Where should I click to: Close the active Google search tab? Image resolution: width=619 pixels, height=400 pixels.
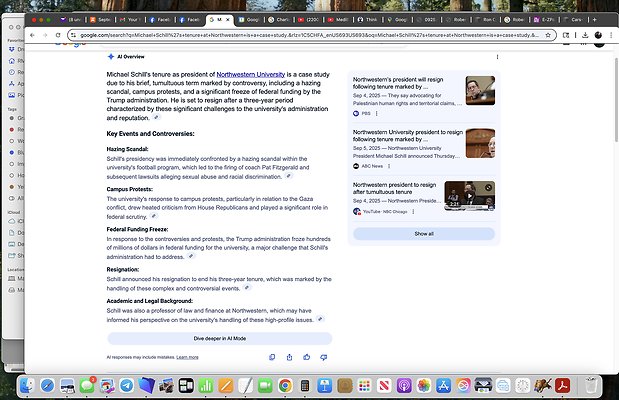pos(228,19)
